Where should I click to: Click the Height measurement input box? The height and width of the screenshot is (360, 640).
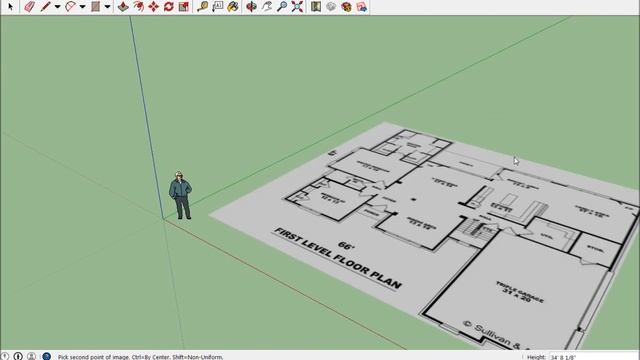click(x=594, y=357)
